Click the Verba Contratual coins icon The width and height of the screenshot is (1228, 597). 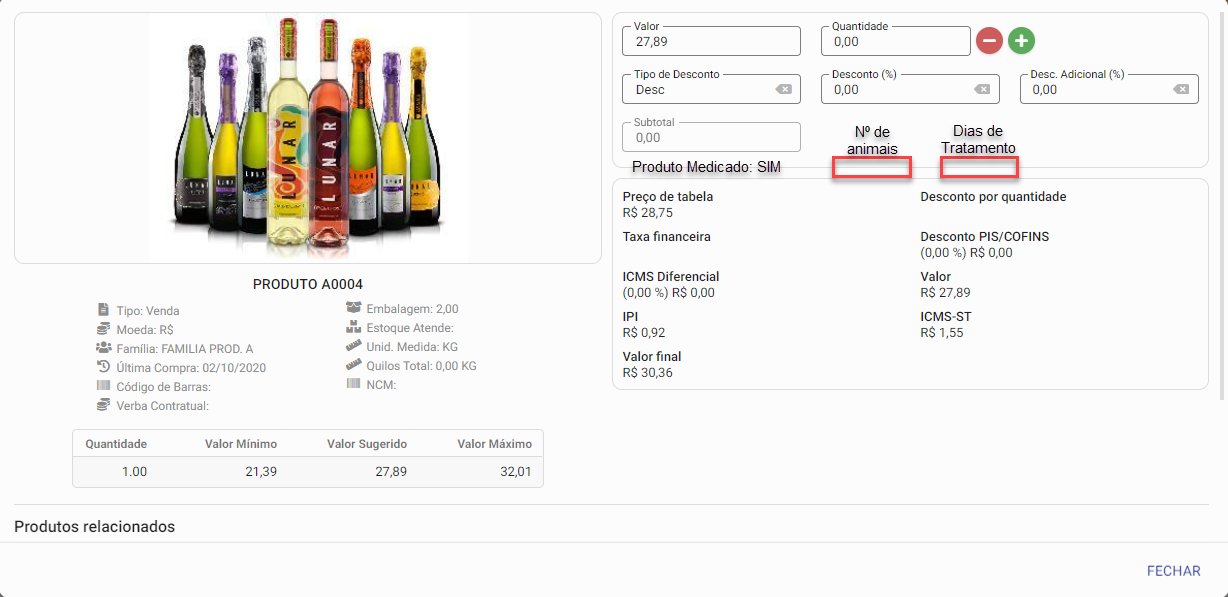click(103, 405)
